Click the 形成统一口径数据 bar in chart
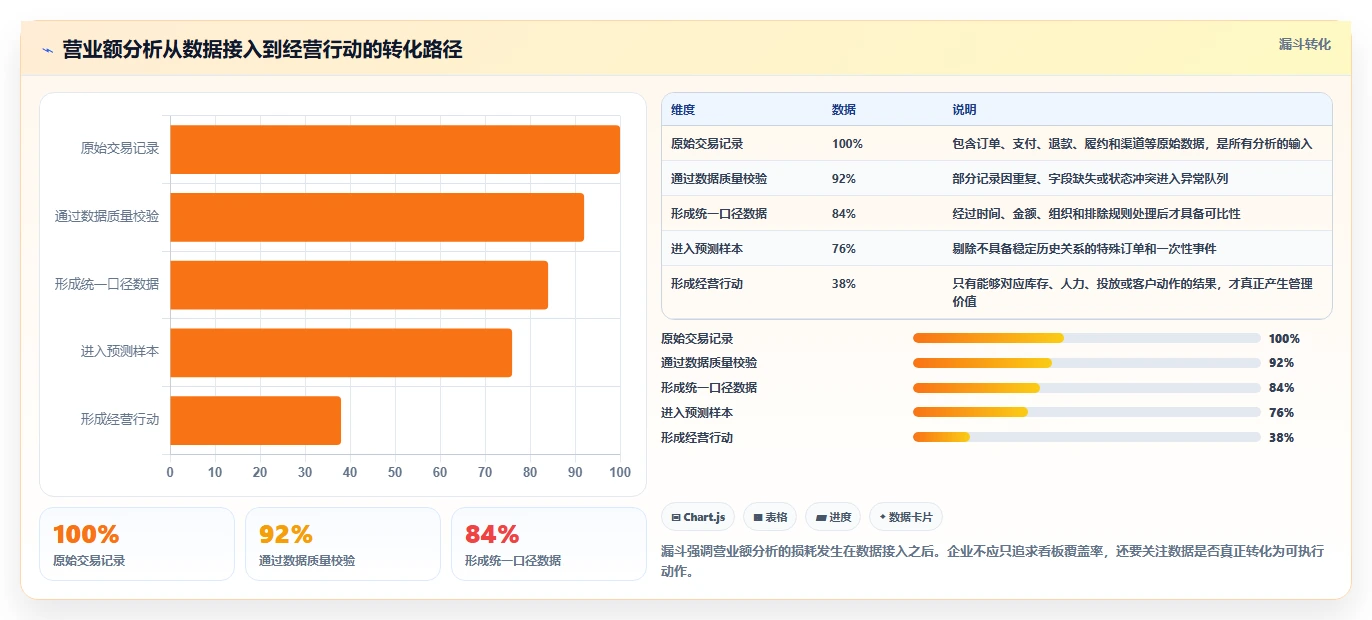This screenshot has width=1372, height=620. 359,285
